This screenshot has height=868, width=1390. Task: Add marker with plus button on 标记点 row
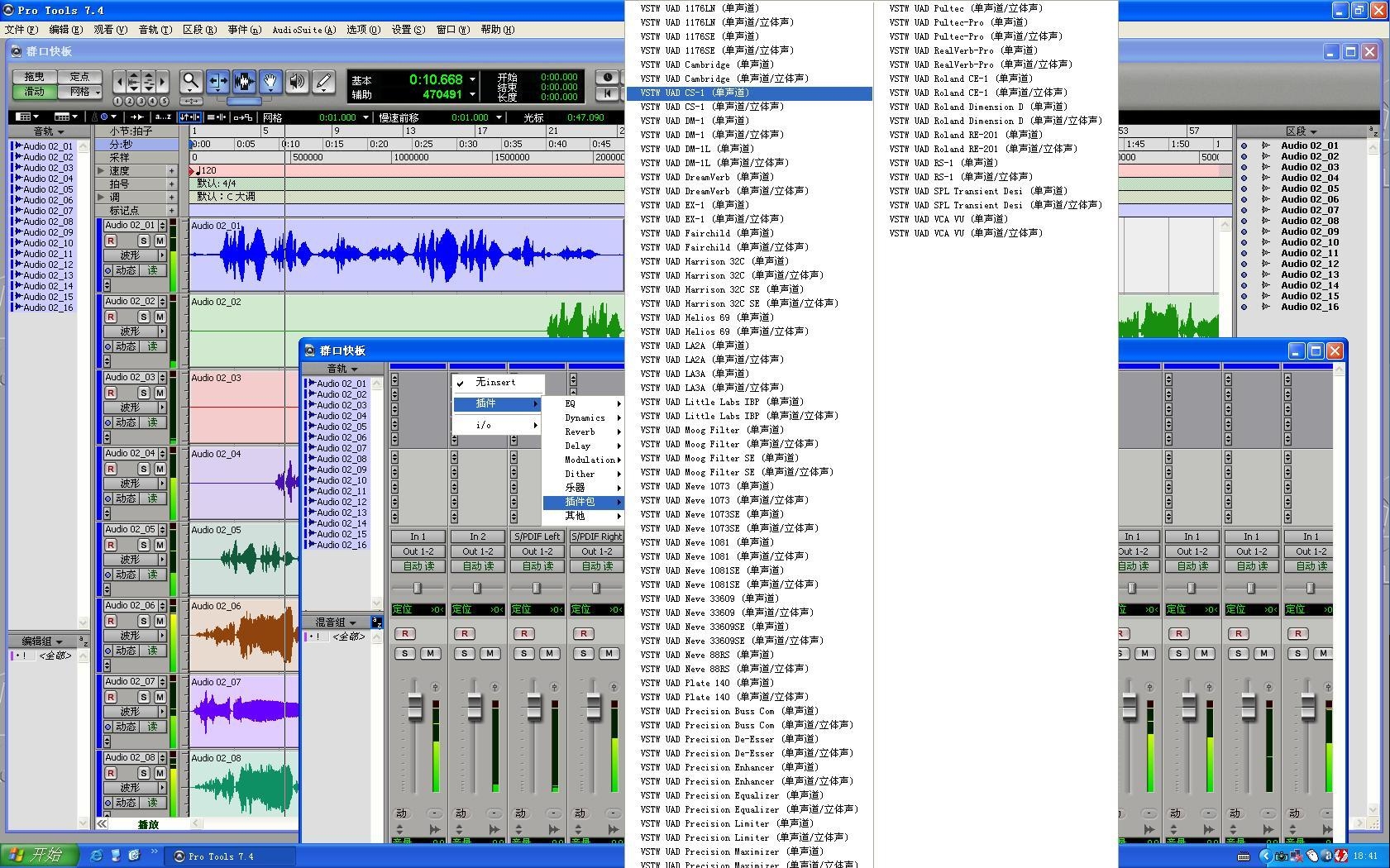click(x=172, y=211)
